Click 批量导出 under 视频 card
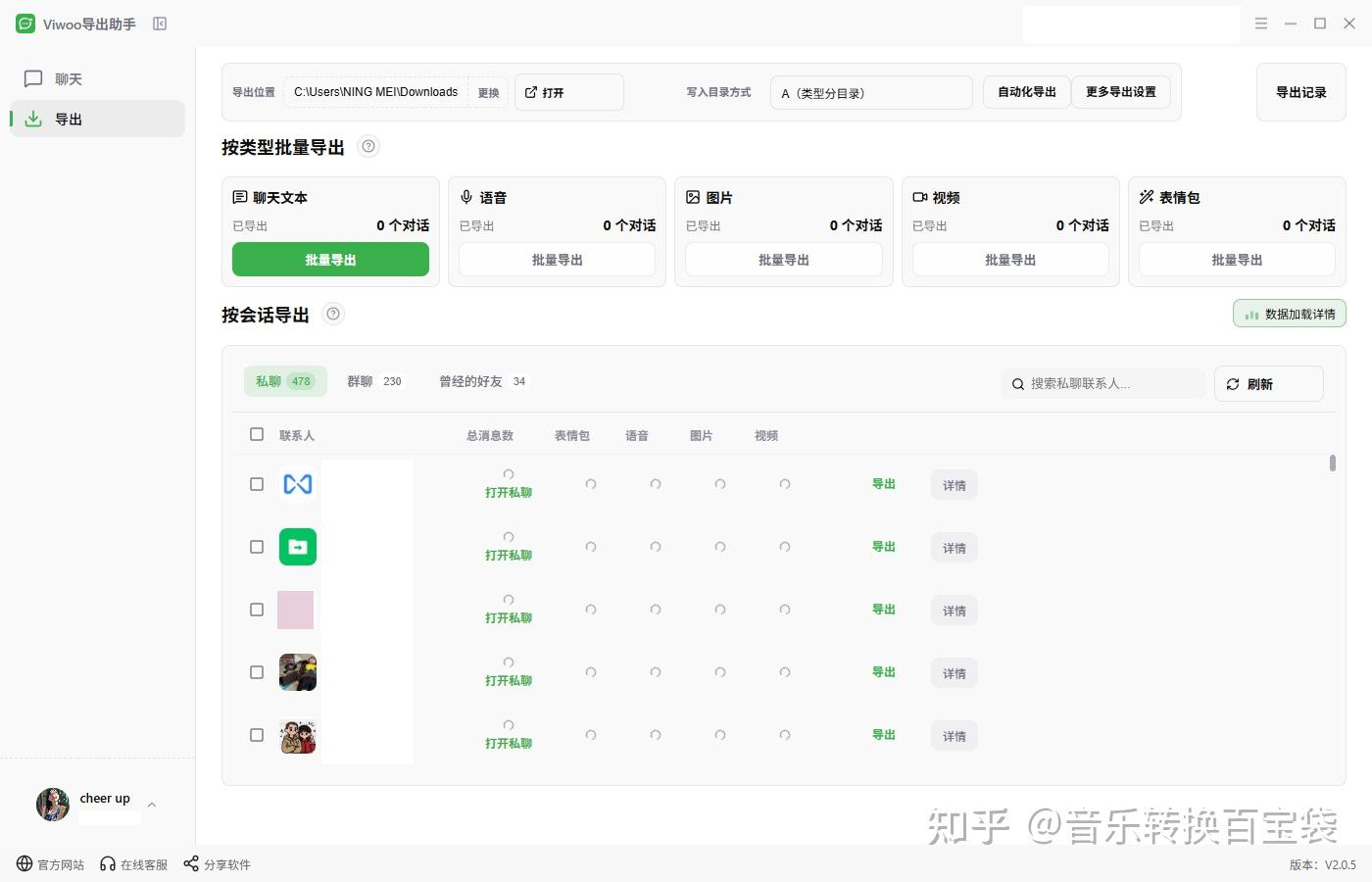The width and height of the screenshot is (1372, 882). click(1010, 260)
